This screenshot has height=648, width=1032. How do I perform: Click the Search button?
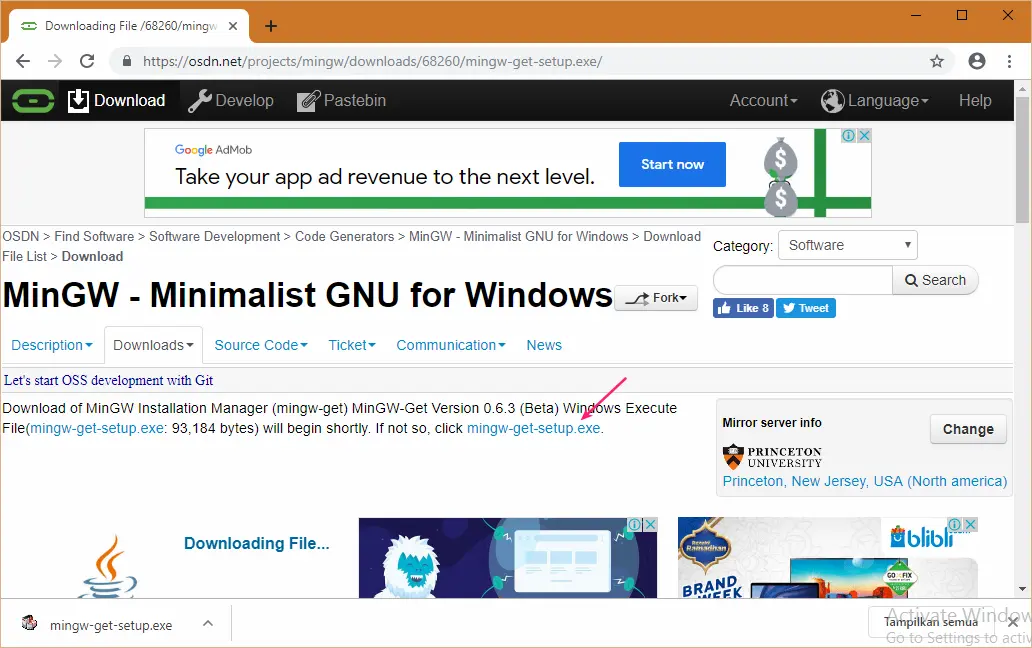[935, 280]
